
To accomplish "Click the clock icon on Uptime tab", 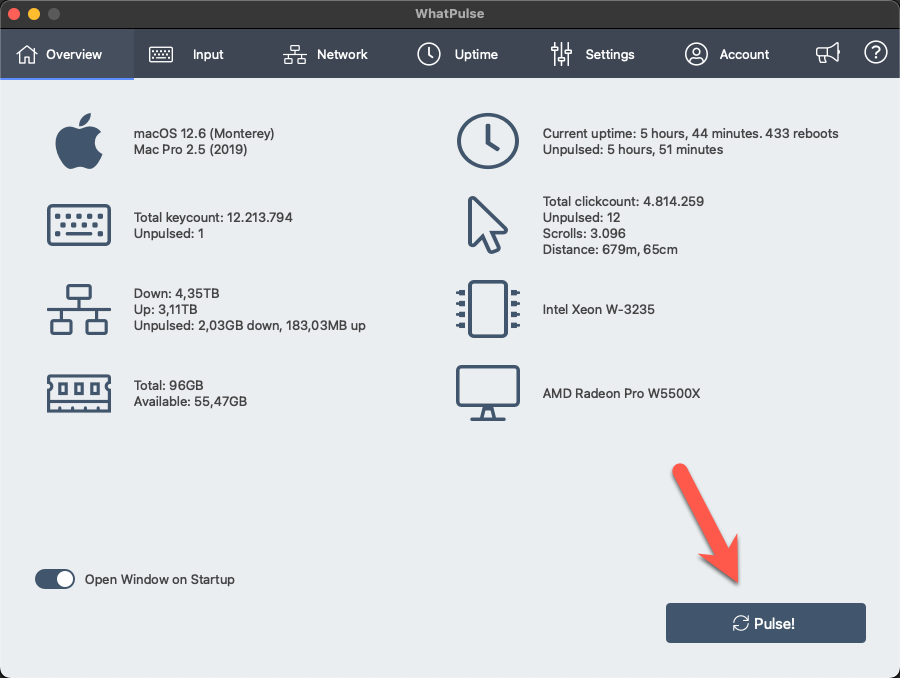I will tap(429, 54).
